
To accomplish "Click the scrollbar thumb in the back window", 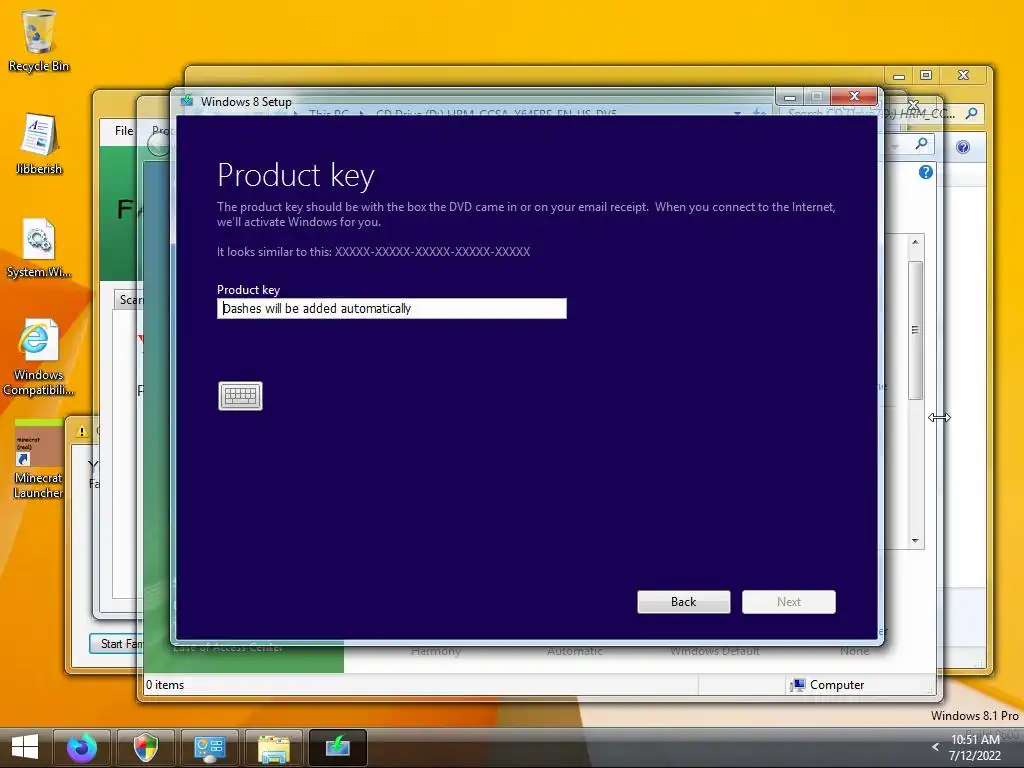I will pyautogui.click(x=915, y=330).
